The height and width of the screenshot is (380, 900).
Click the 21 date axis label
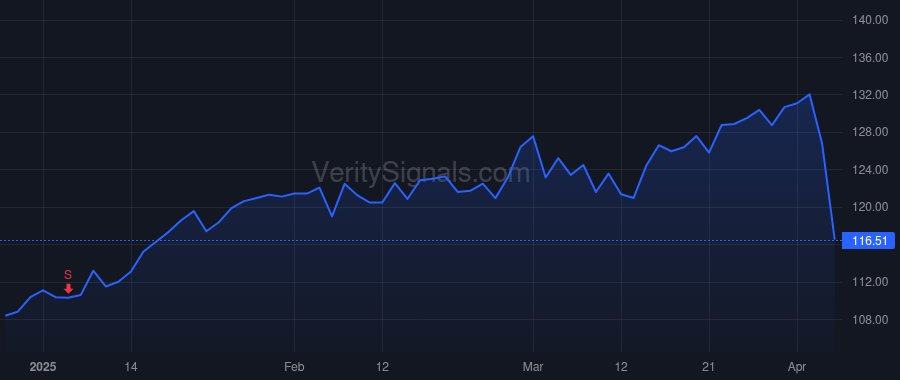pyautogui.click(x=709, y=367)
